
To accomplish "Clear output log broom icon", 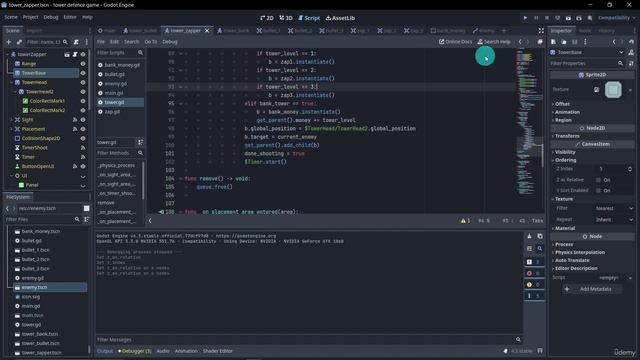I will (x=529, y=236).
